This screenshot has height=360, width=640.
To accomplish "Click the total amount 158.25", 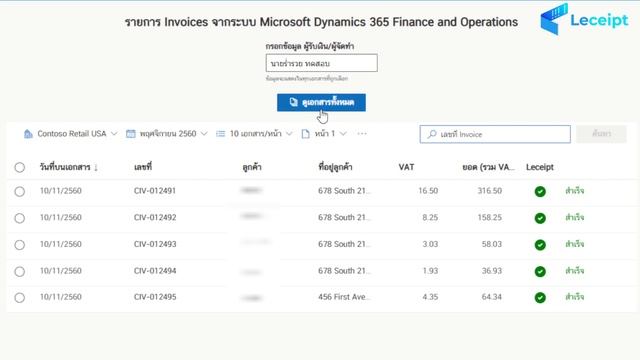I will point(490,218).
